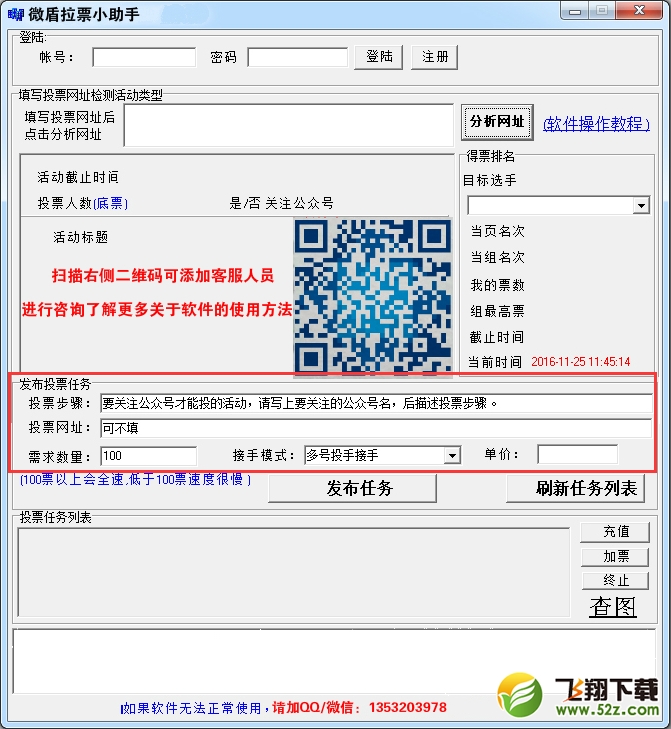Click the 密码 password input field
Screen dimensions: 671x729
[x=298, y=58]
